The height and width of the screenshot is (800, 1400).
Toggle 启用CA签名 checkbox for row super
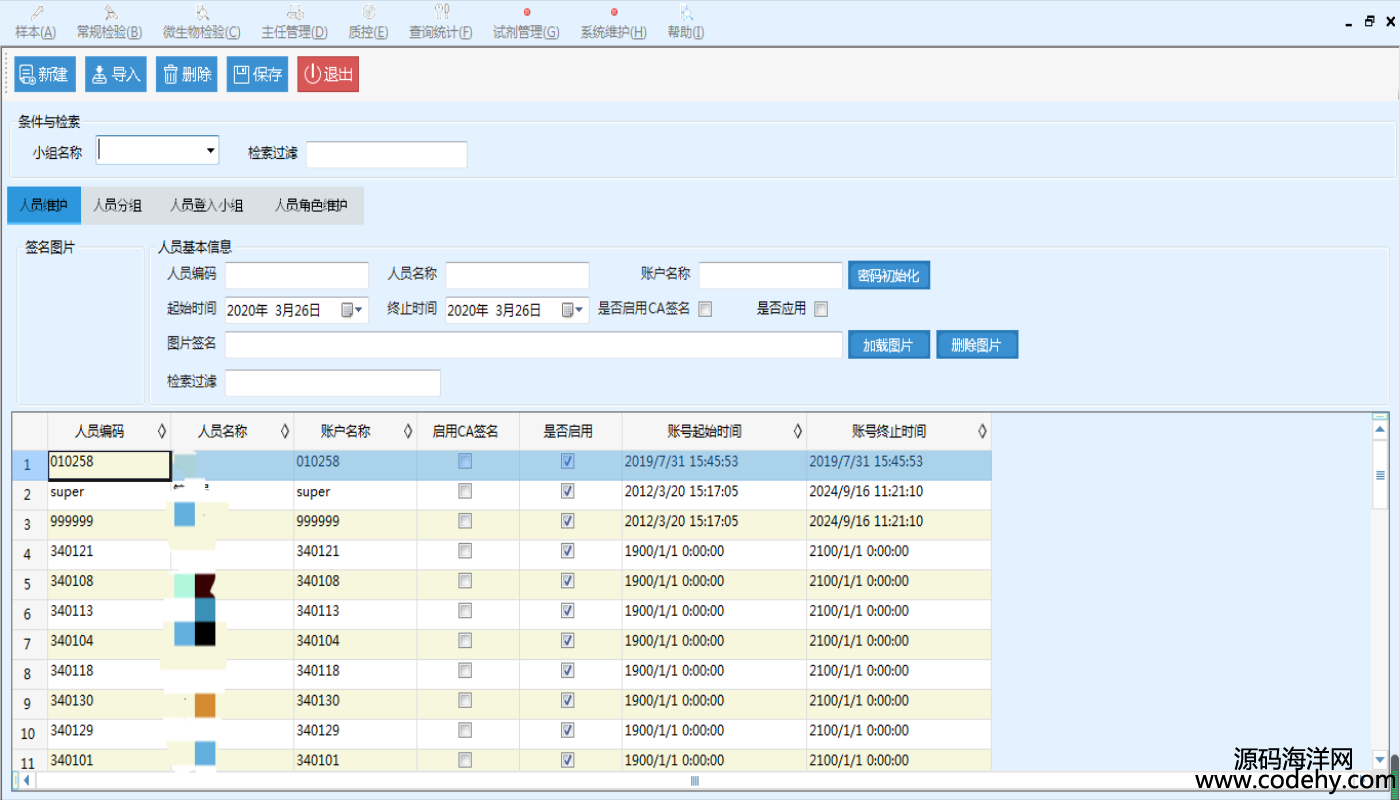click(x=465, y=491)
